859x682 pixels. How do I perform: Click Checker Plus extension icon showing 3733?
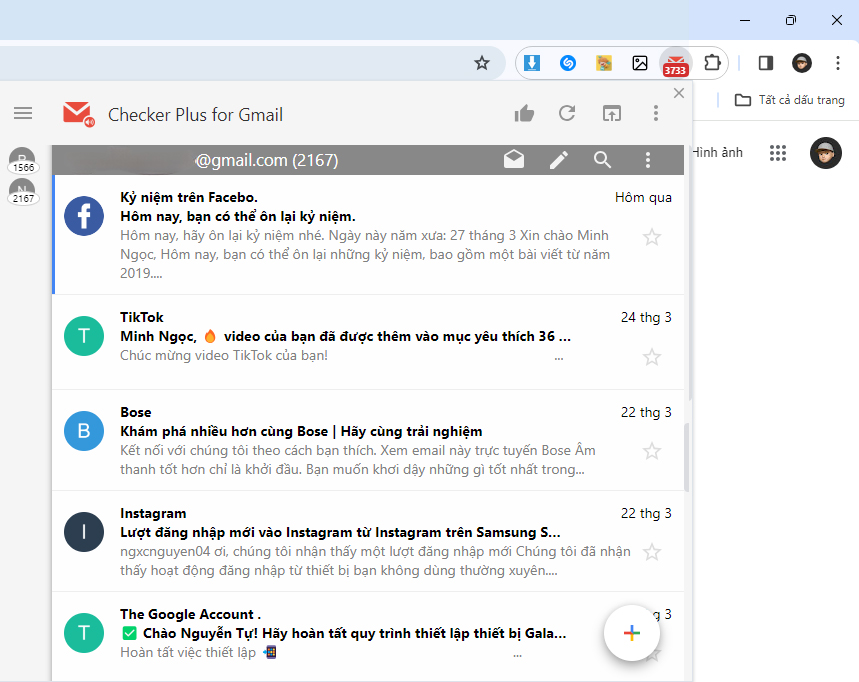point(675,64)
